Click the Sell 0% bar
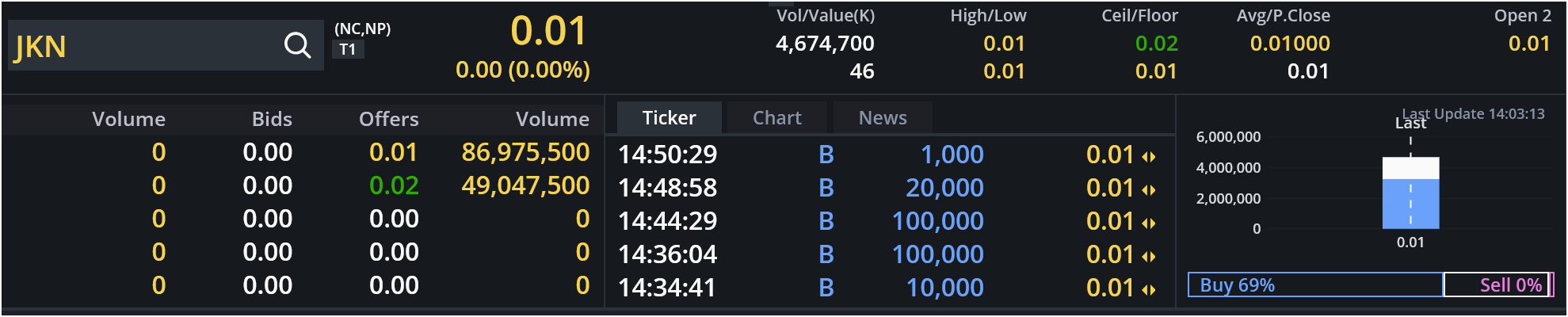This screenshot has width=1568, height=317. pos(1496,285)
